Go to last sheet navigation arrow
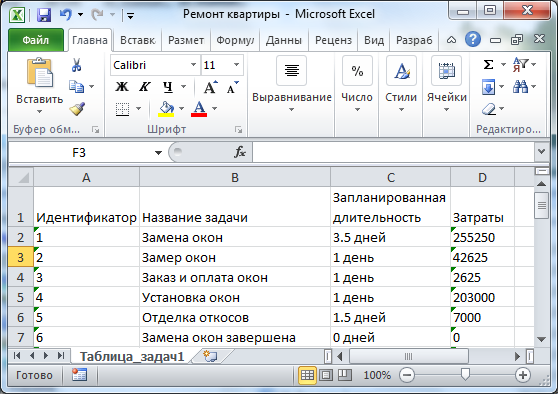The width and height of the screenshot is (558, 394). pos(61,356)
